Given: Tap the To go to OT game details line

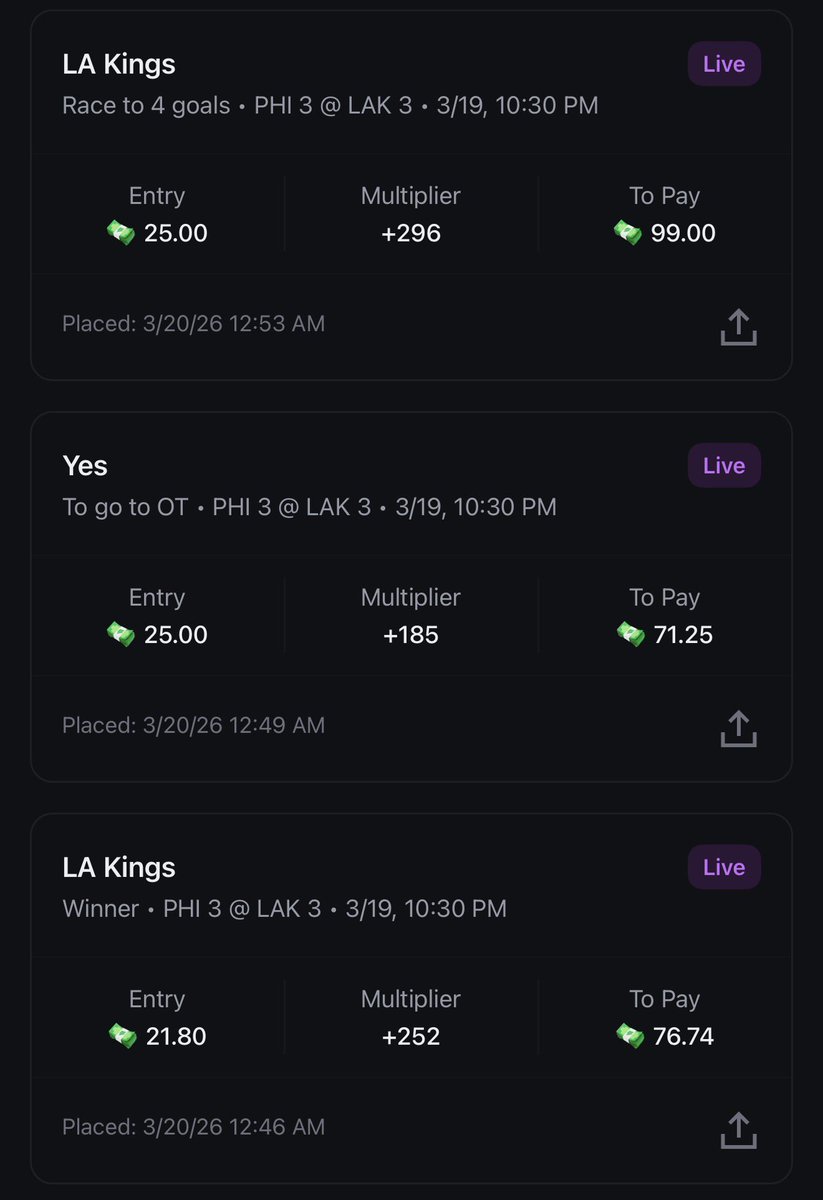Looking at the screenshot, I should tap(309, 507).
